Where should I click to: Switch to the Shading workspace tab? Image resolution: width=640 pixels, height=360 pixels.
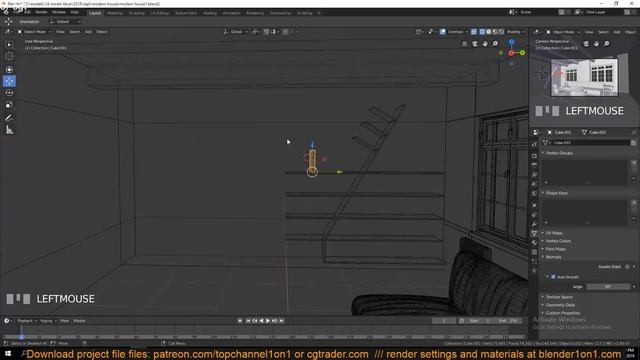[x=210, y=13]
